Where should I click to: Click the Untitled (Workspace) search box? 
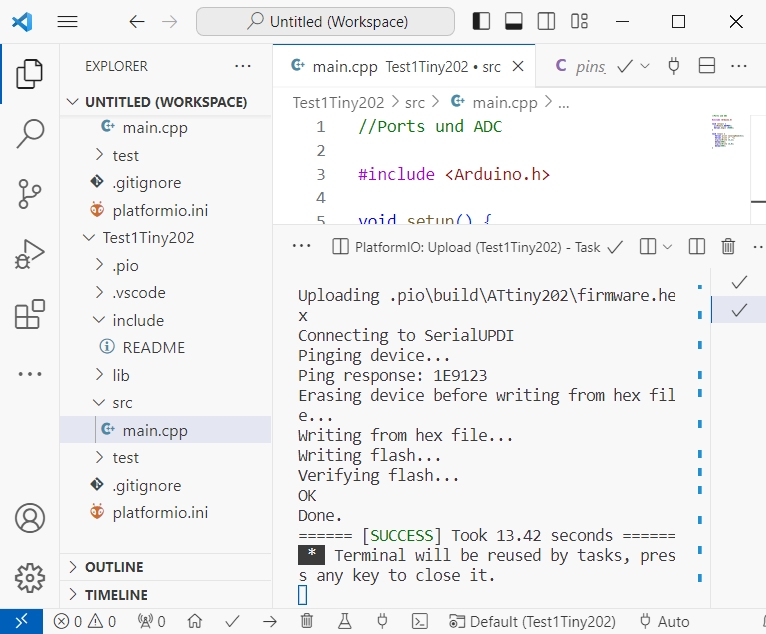click(325, 21)
